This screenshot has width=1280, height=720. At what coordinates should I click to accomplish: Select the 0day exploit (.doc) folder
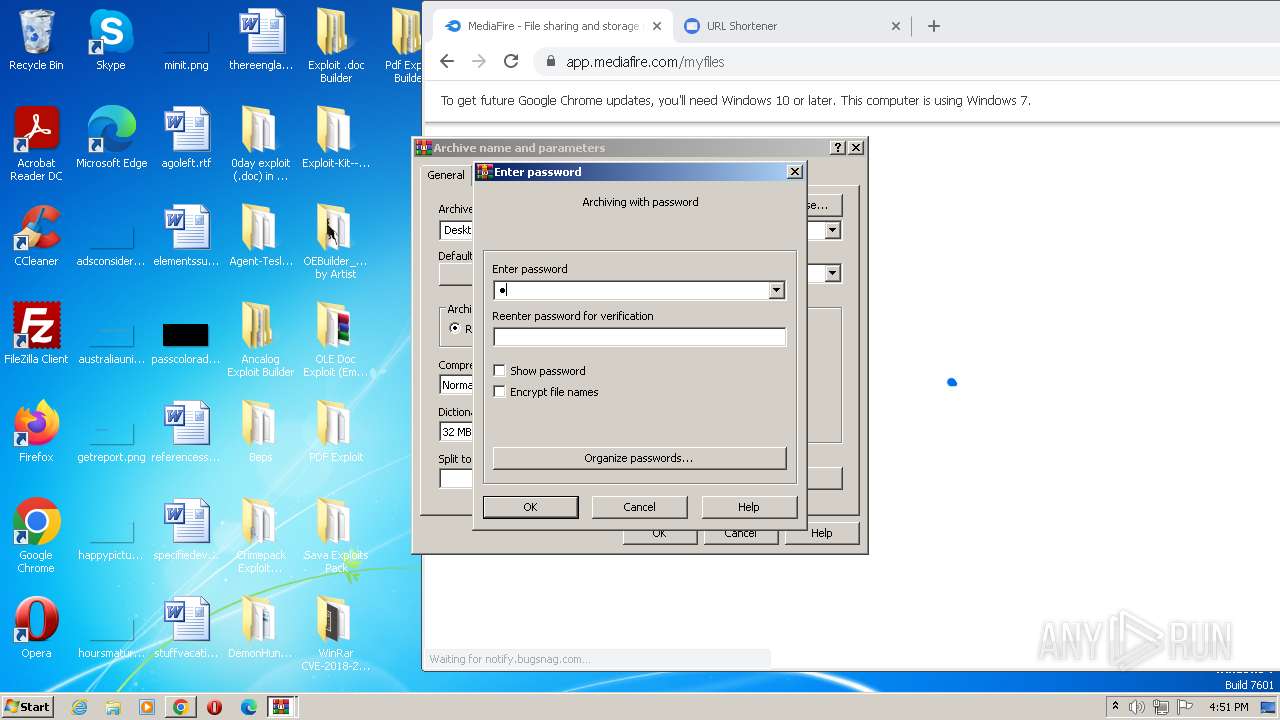click(259, 144)
